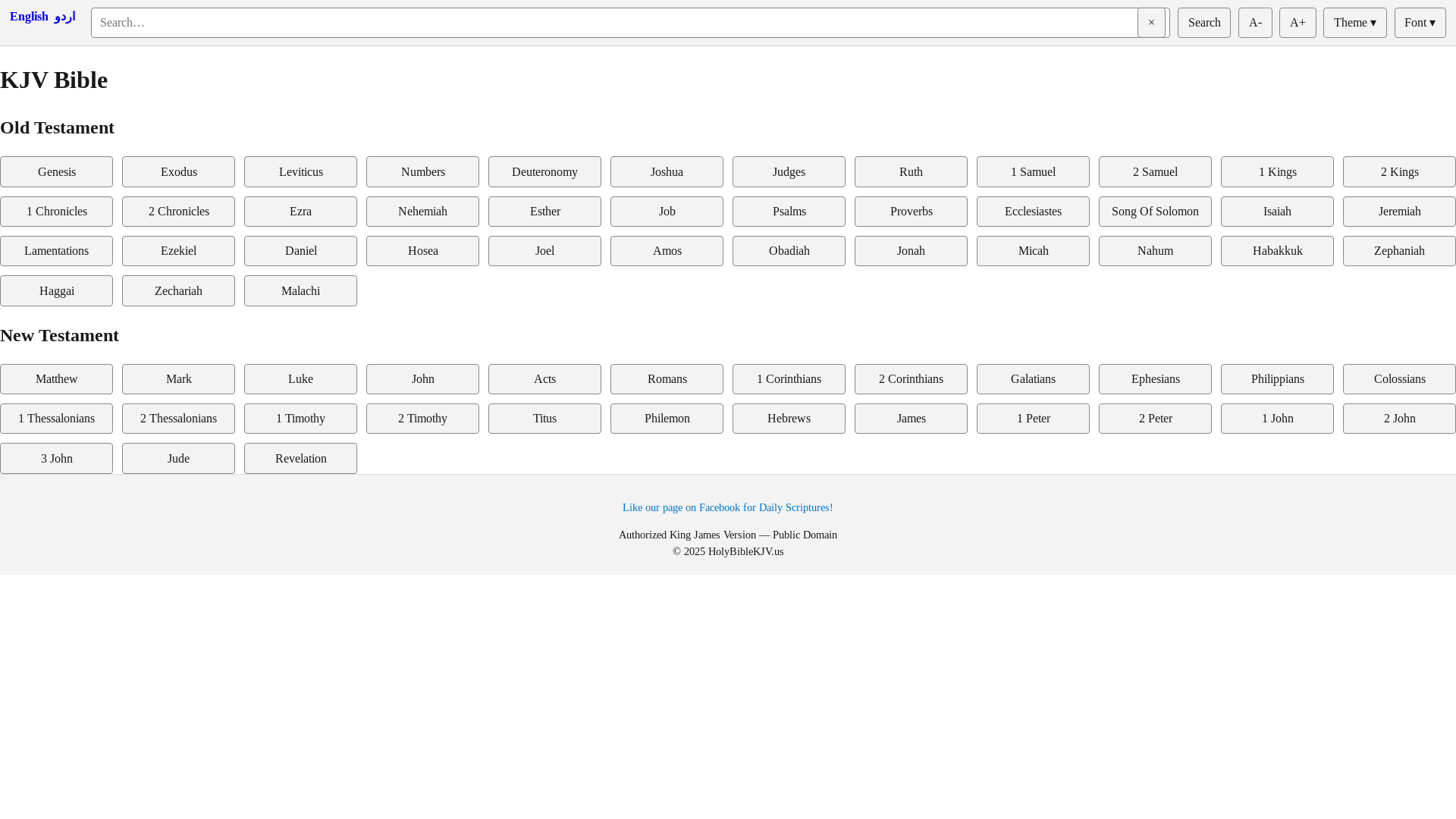Open the book of Romans
Image resolution: width=1456 pixels, height=819 pixels.
point(667,379)
